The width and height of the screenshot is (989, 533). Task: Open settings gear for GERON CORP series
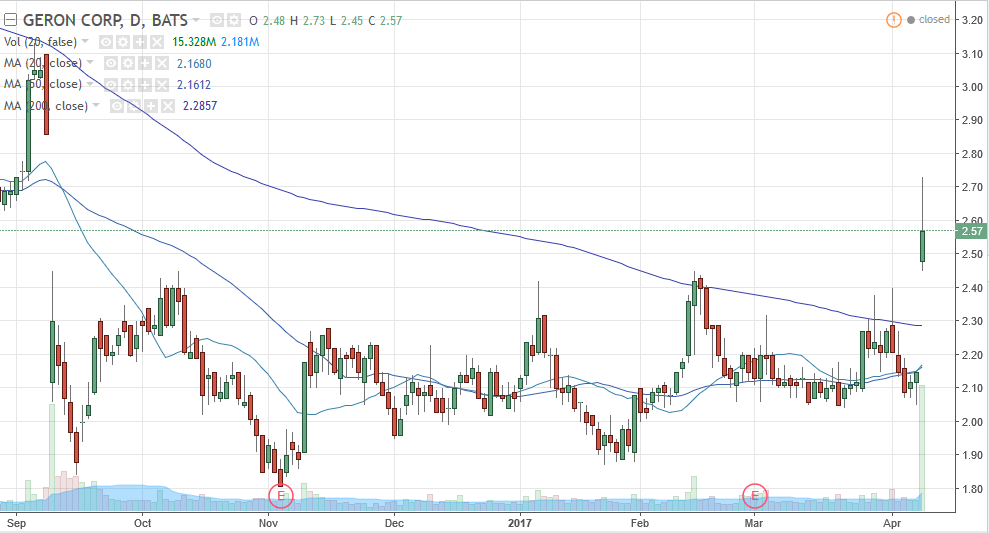233,21
